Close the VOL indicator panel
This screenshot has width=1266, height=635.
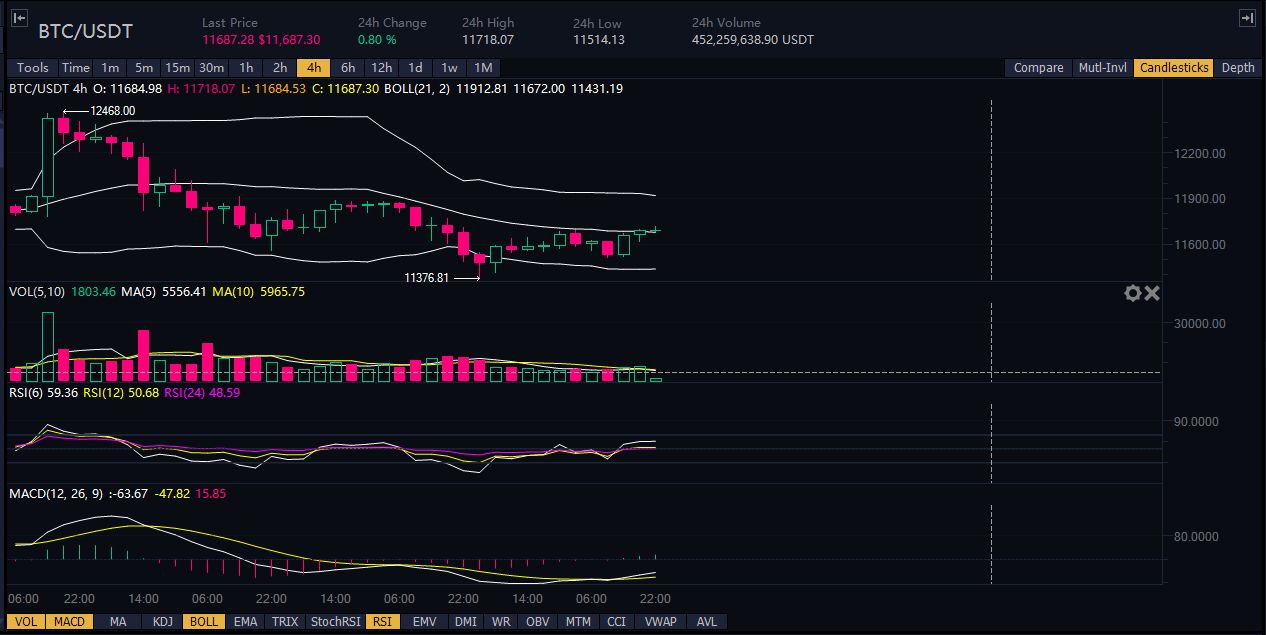1151,293
